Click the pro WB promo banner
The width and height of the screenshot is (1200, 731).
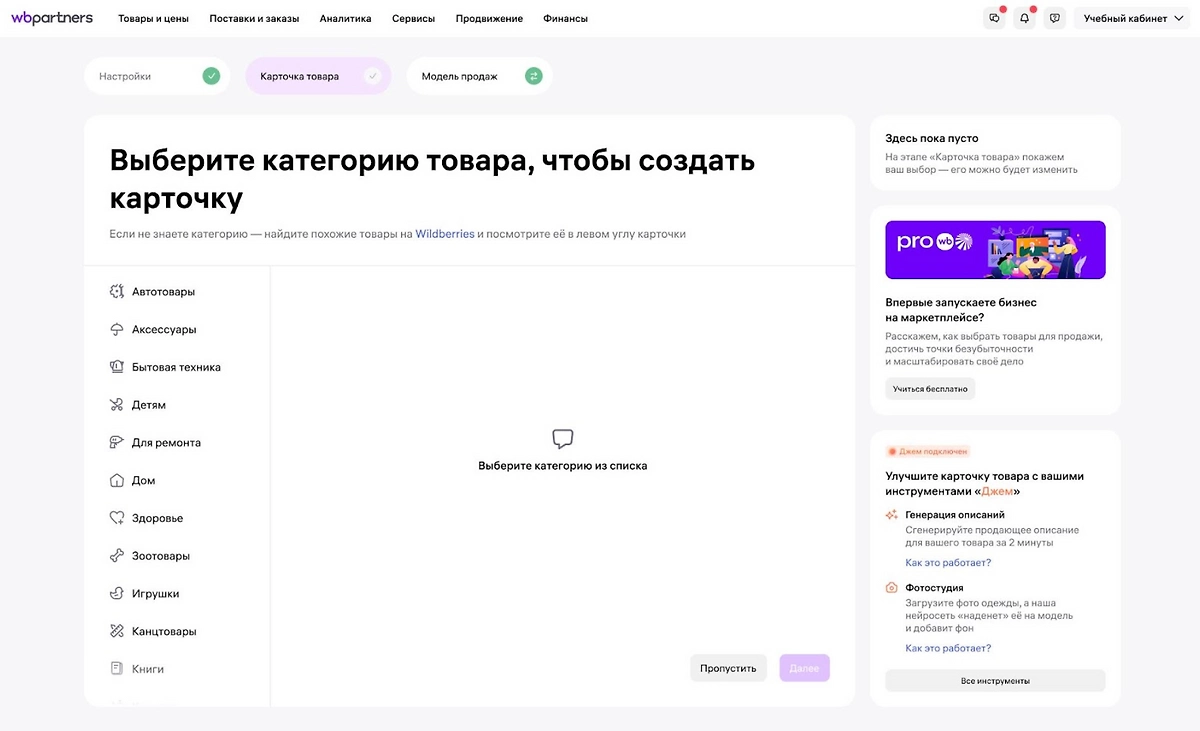995,250
